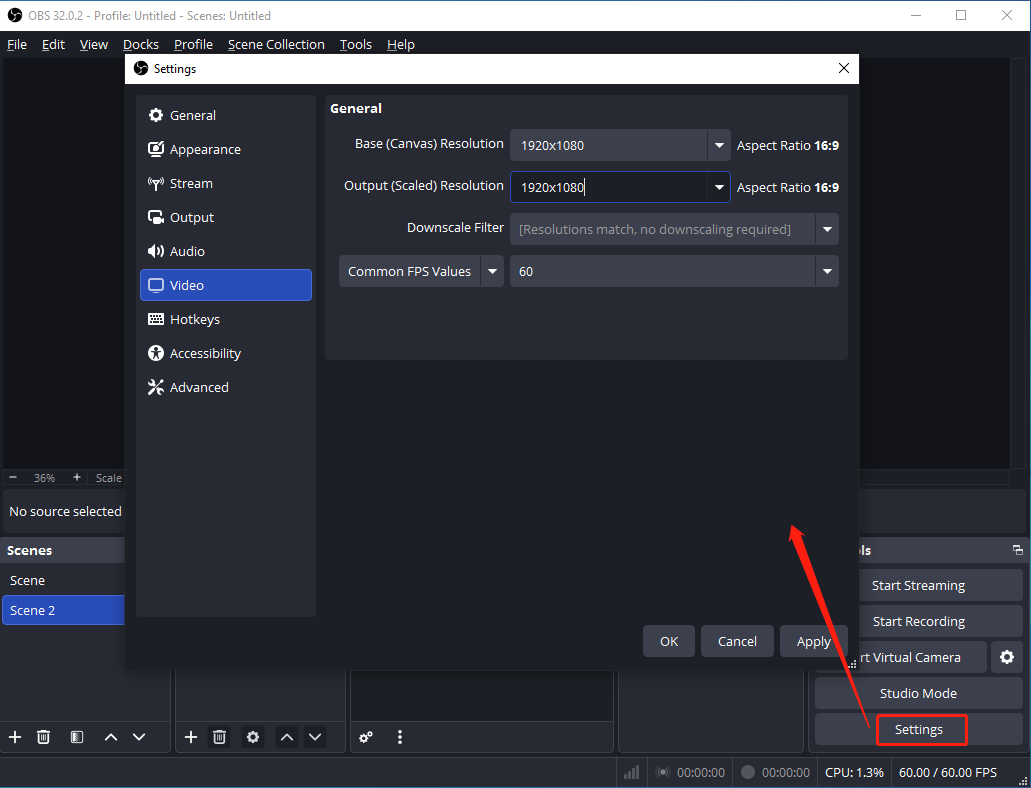The height and width of the screenshot is (788, 1031).
Task: Expand the Downscale Filter dropdown
Action: (x=827, y=229)
